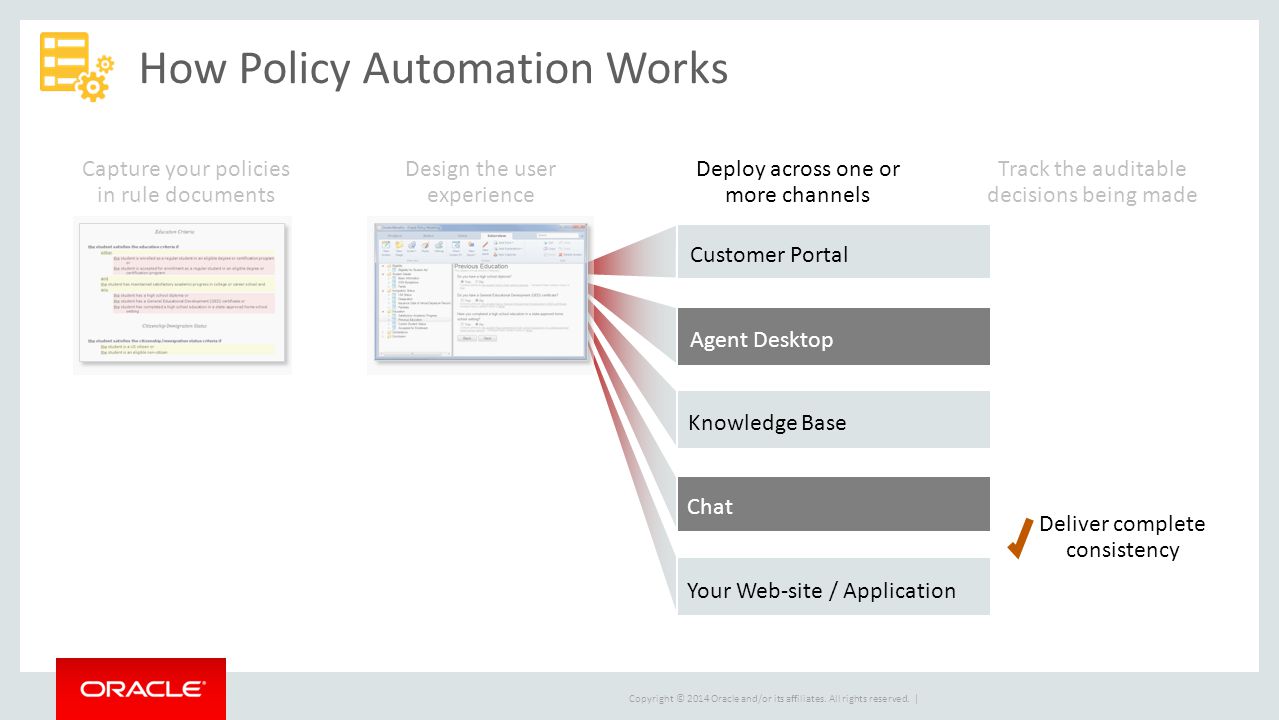Viewport: 1279px width, 720px height.
Task: Click the Oracle copyright 2014 notice
Action: tap(769, 698)
